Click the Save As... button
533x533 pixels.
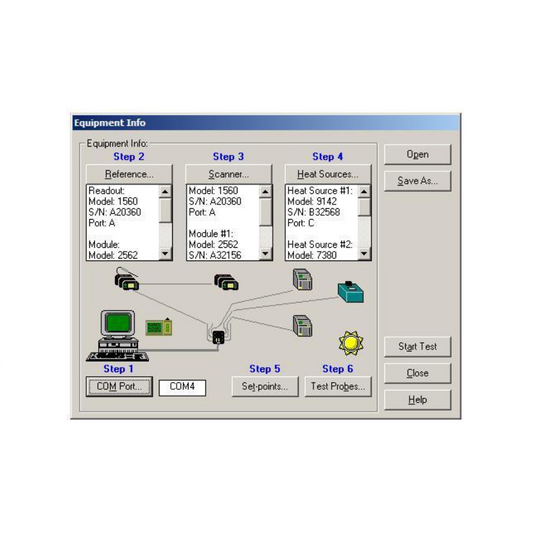tap(417, 181)
